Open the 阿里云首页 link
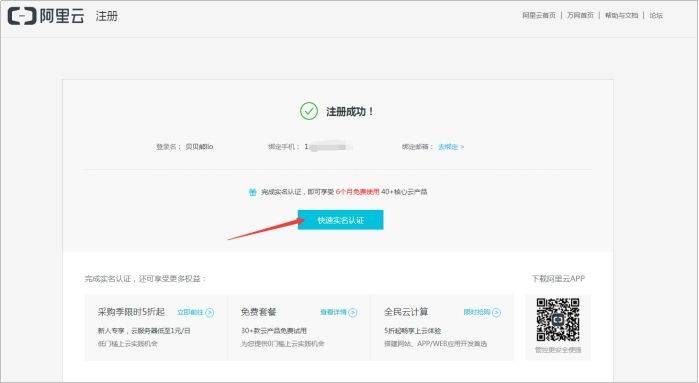 click(539, 15)
